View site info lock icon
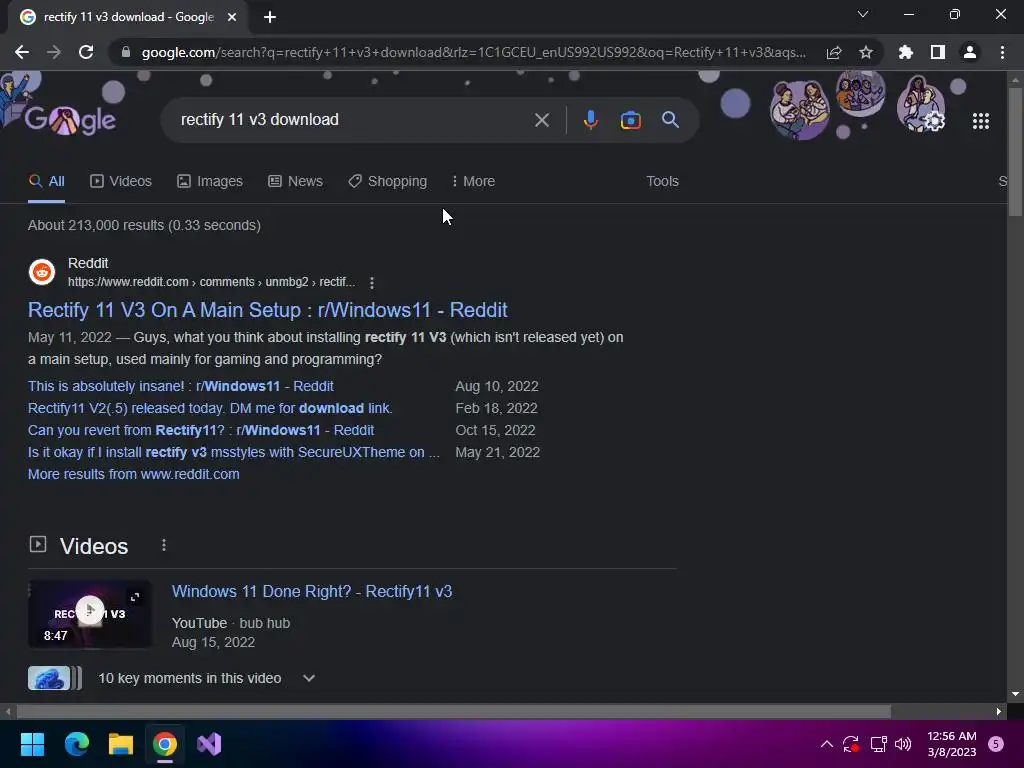Screen dimensions: 1024x768 point(125,52)
